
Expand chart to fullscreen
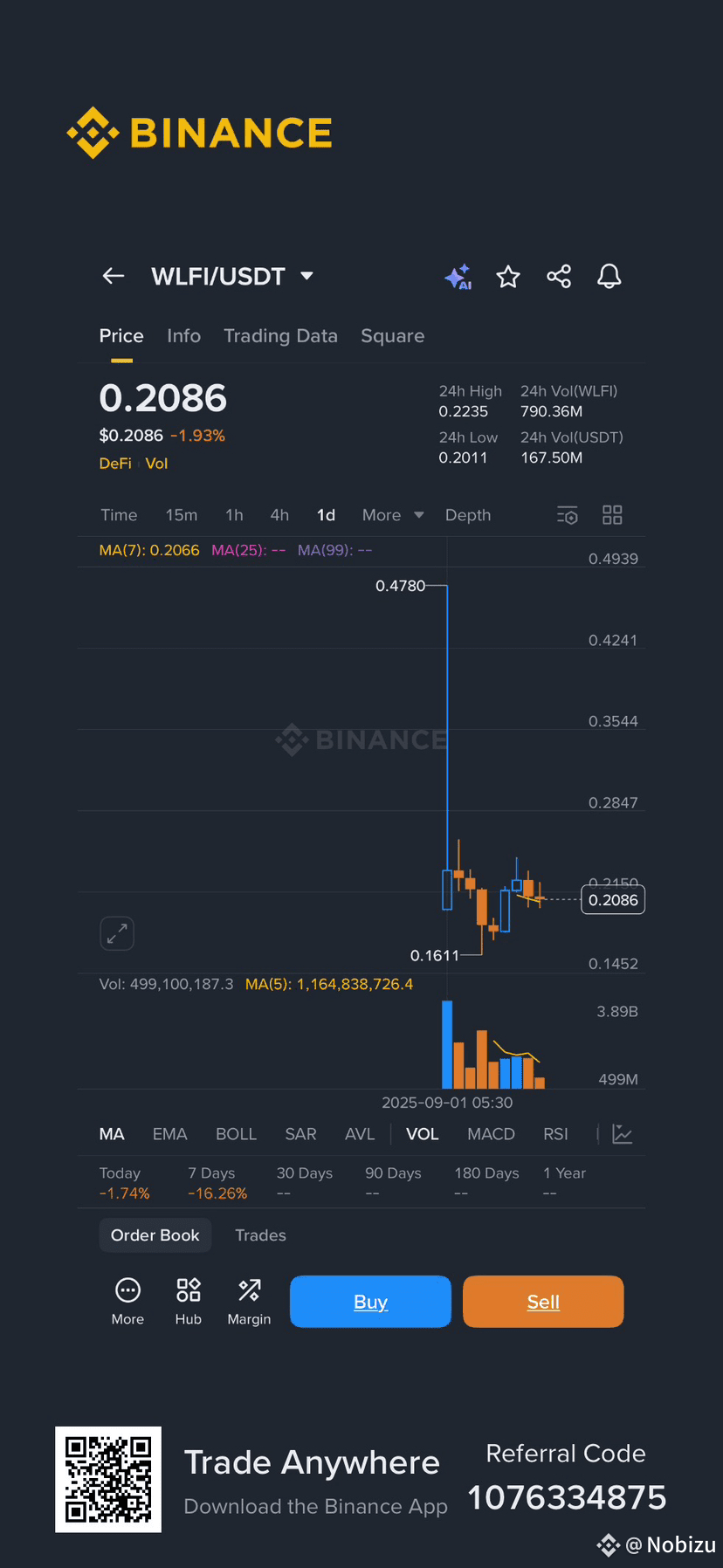click(117, 933)
